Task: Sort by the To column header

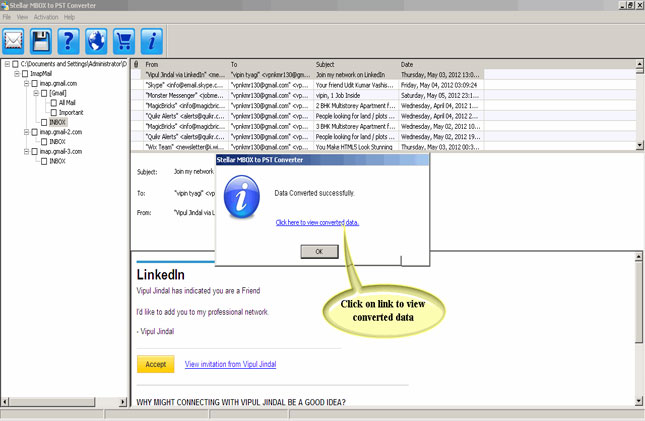Action: click(271, 64)
